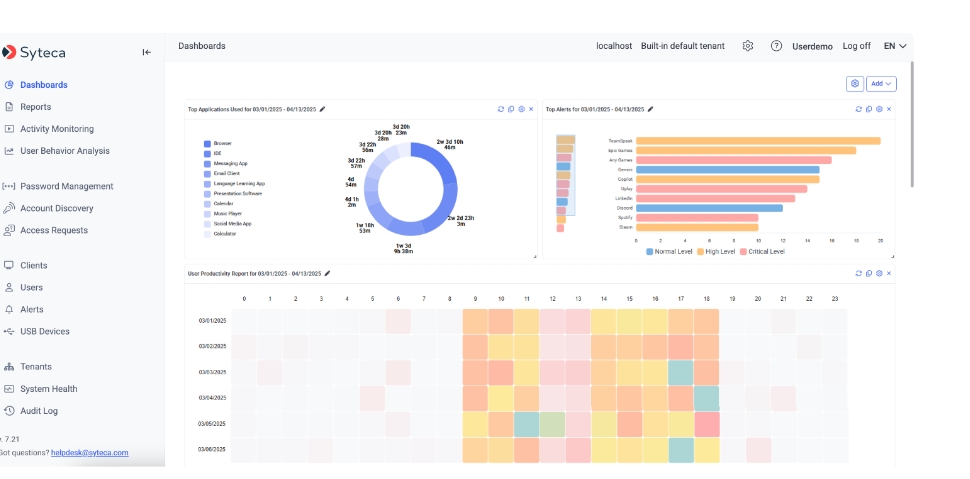Open the settings gear in the top bar
Viewport: 970px width, 479px height.
coord(748,46)
